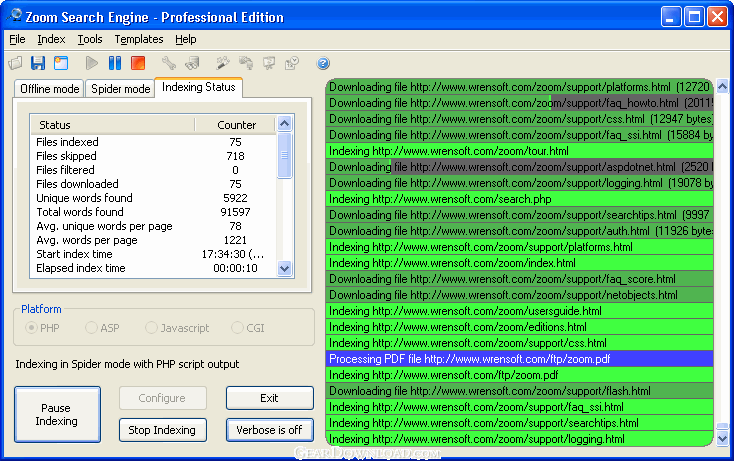Open the Index menu
The image size is (734, 461).
(x=51, y=39)
